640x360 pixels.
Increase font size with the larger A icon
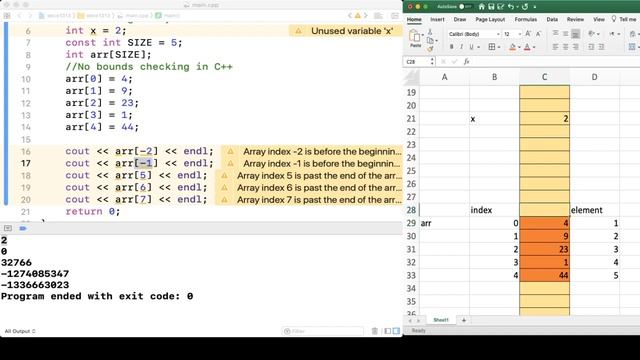[528, 34]
